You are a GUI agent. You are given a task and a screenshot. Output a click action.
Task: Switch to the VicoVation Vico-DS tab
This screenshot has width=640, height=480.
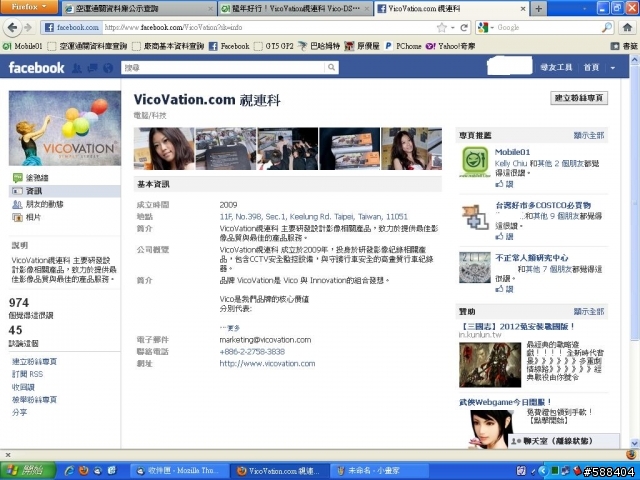(295, 8)
